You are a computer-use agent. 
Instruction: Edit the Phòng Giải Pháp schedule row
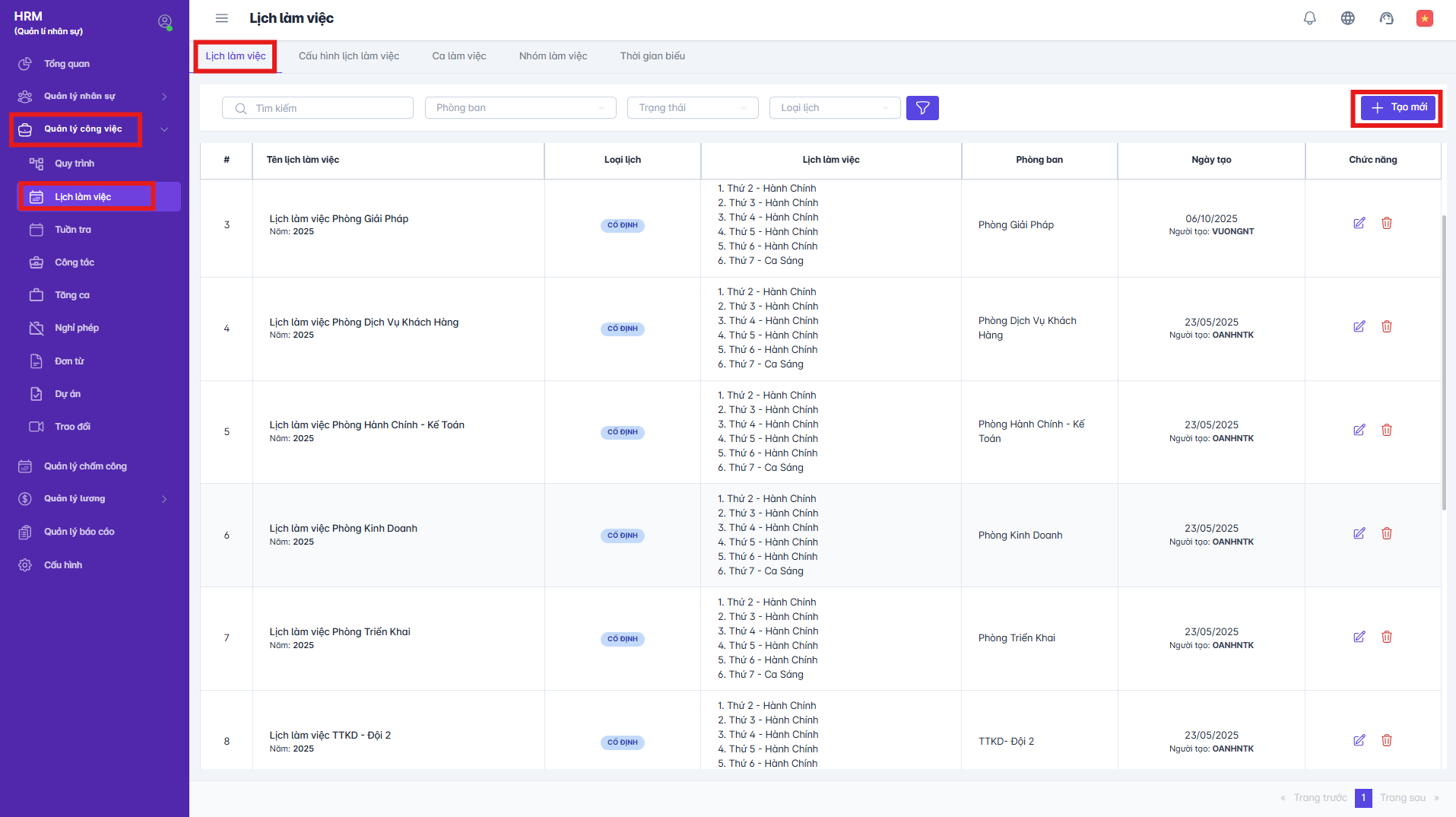coord(1359,224)
